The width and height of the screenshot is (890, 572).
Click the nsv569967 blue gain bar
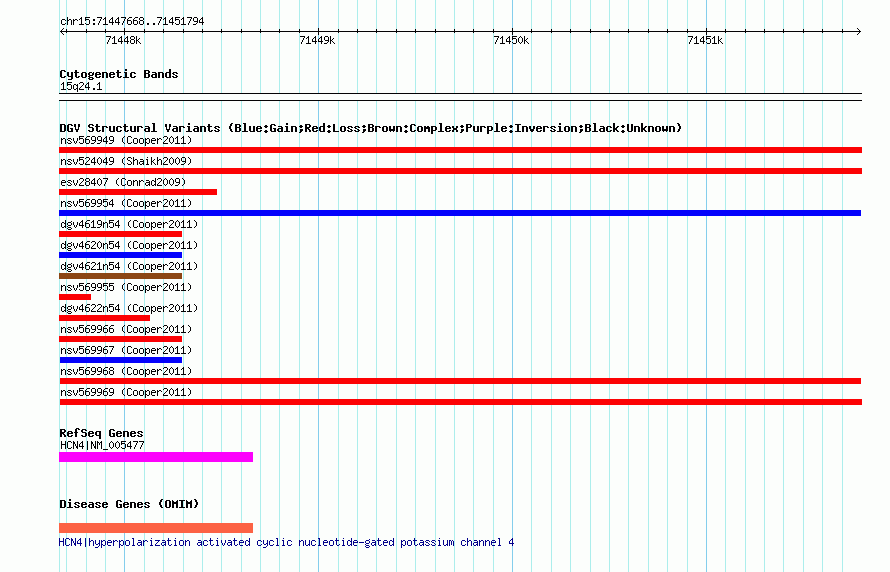[120, 360]
